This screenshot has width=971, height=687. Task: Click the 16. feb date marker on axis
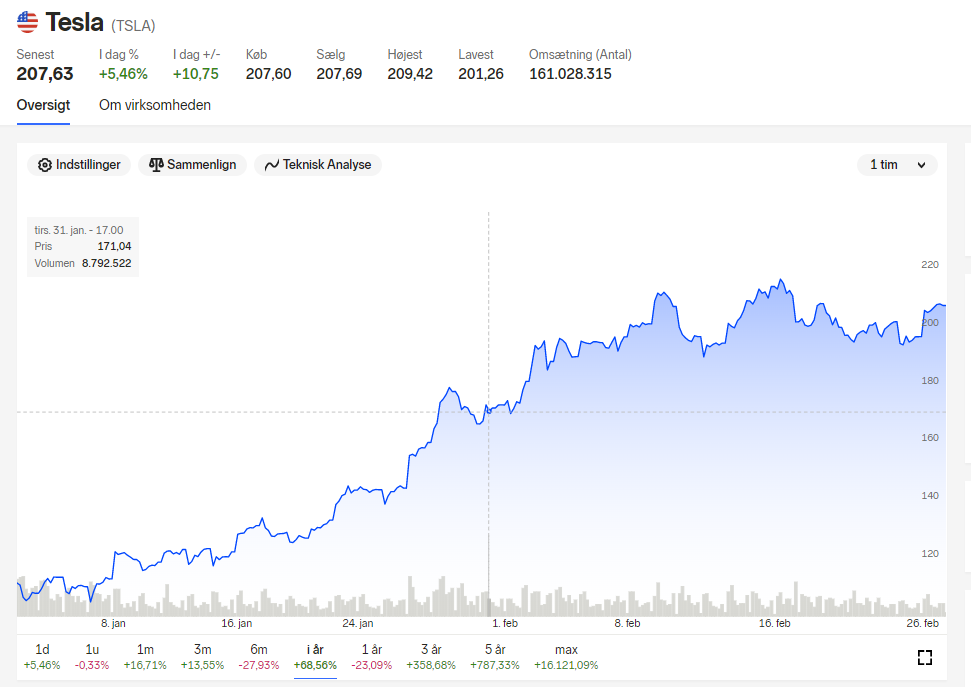[x=775, y=623]
